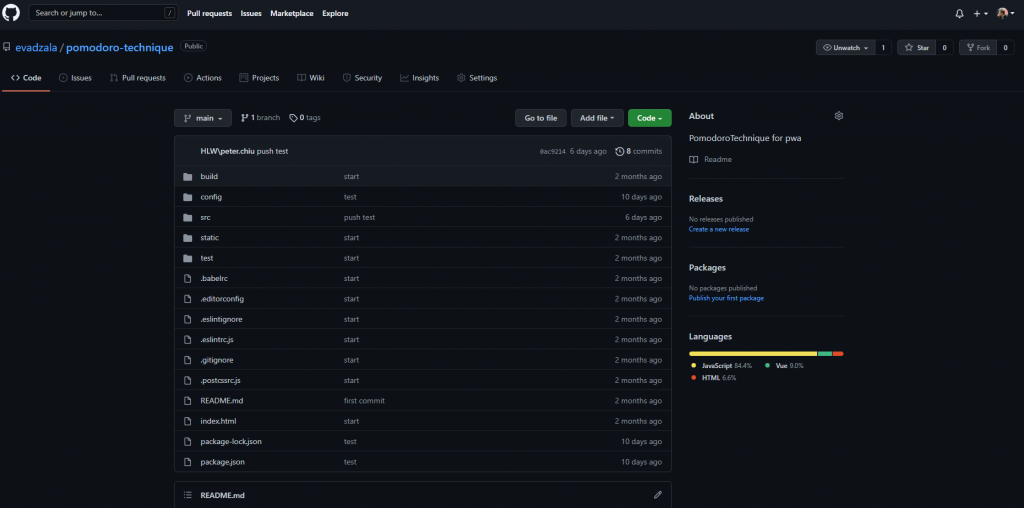This screenshot has width=1024, height=508.
Task: Click the test folder icon
Action: click(x=188, y=258)
